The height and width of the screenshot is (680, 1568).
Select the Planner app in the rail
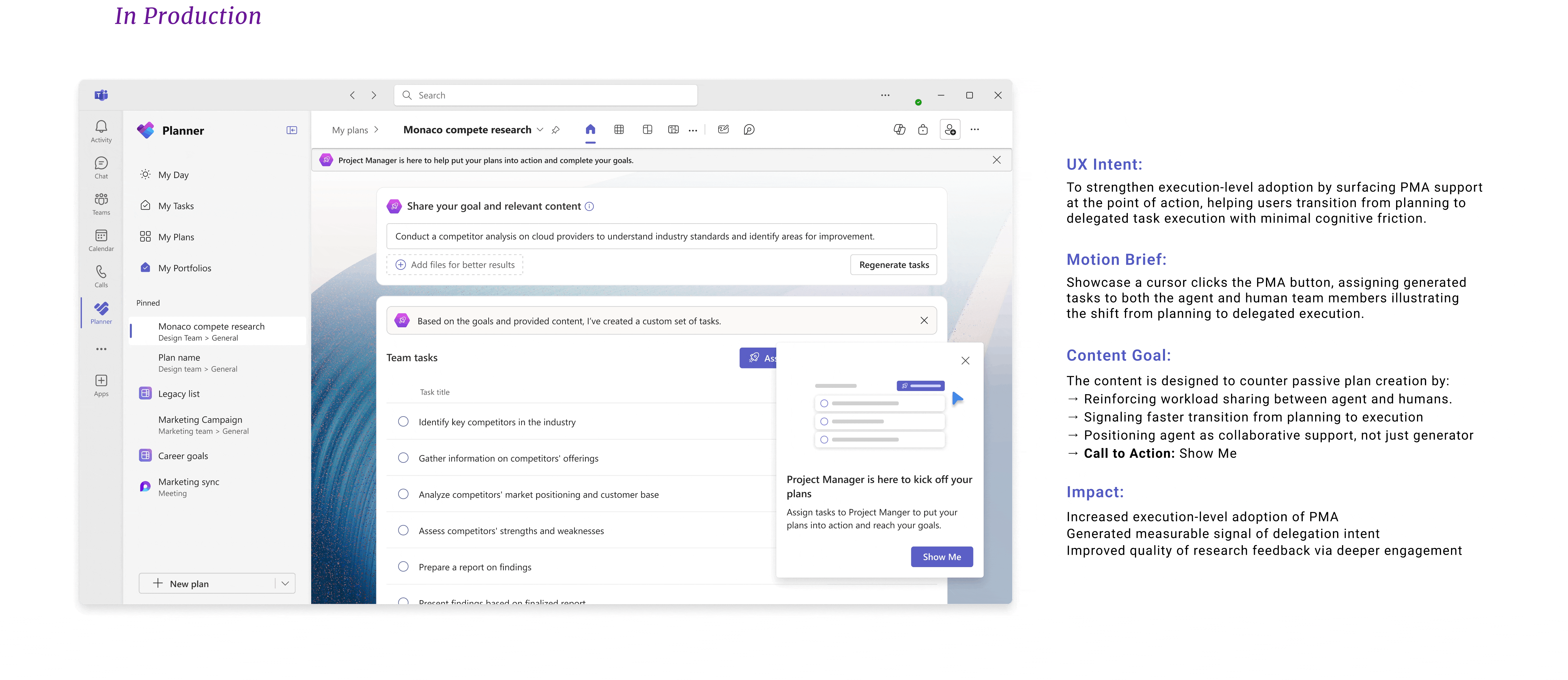[x=101, y=313]
